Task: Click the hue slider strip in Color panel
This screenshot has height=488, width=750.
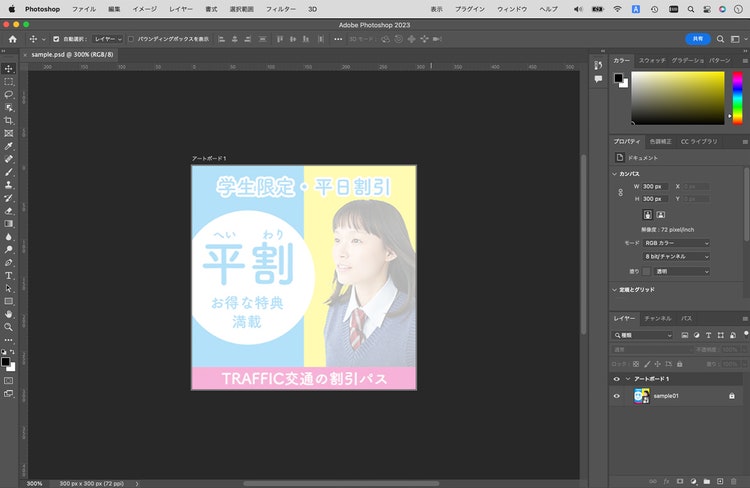Action: (738, 98)
